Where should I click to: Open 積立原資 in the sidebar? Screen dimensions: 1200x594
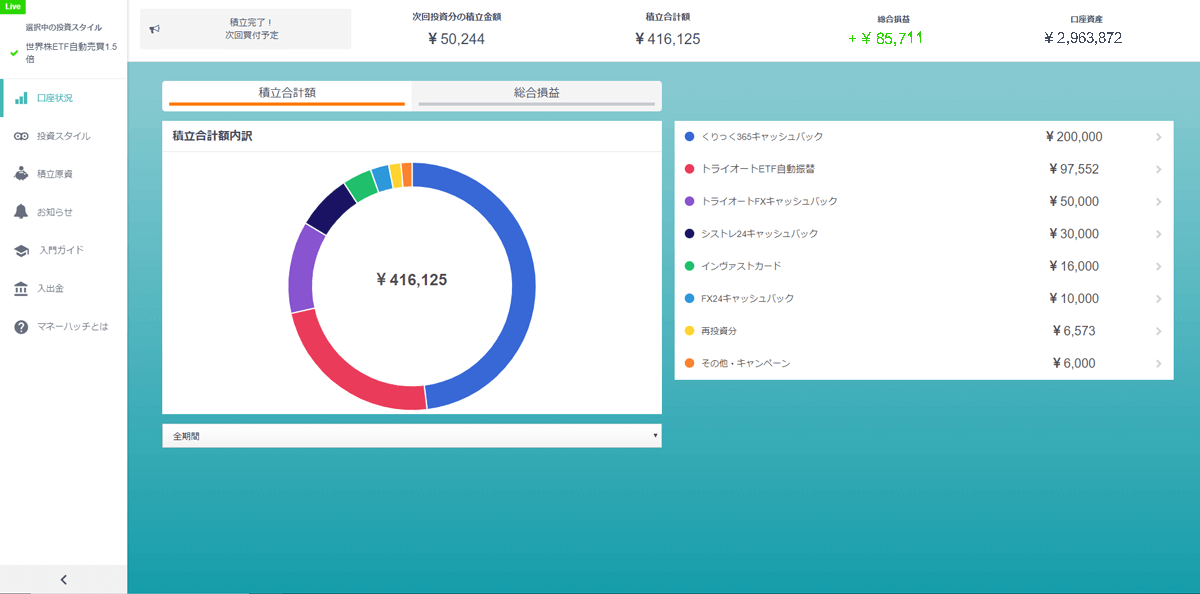(x=63, y=174)
